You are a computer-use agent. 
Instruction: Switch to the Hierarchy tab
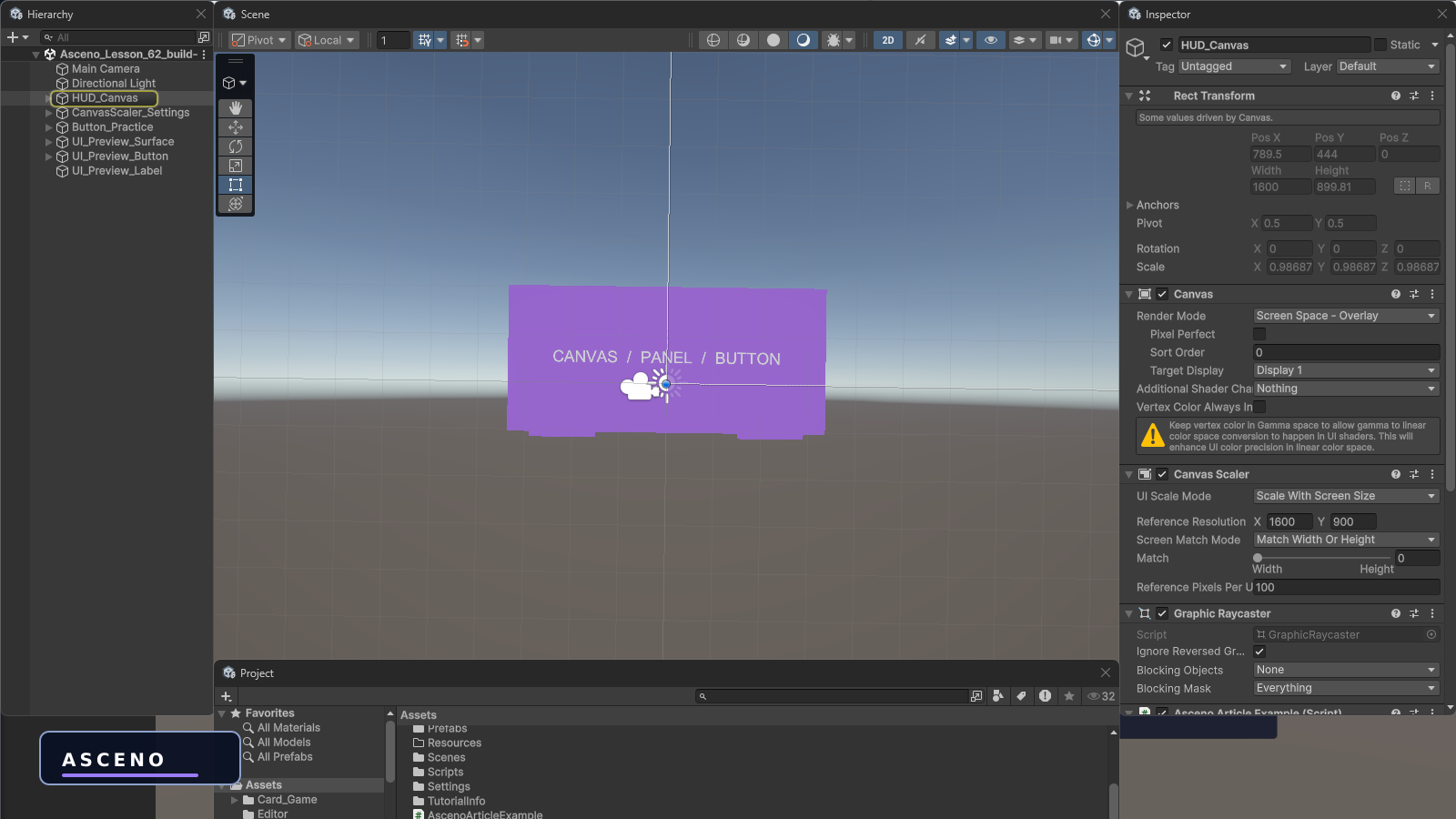[41, 15]
